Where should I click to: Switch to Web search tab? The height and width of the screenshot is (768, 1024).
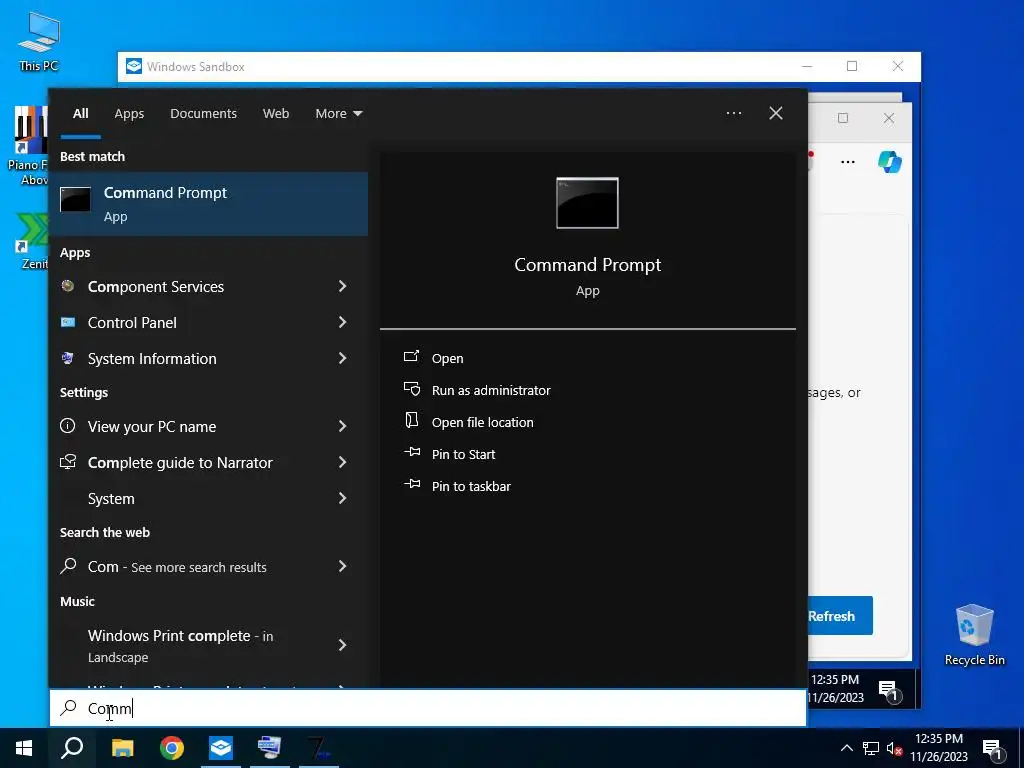tap(276, 114)
